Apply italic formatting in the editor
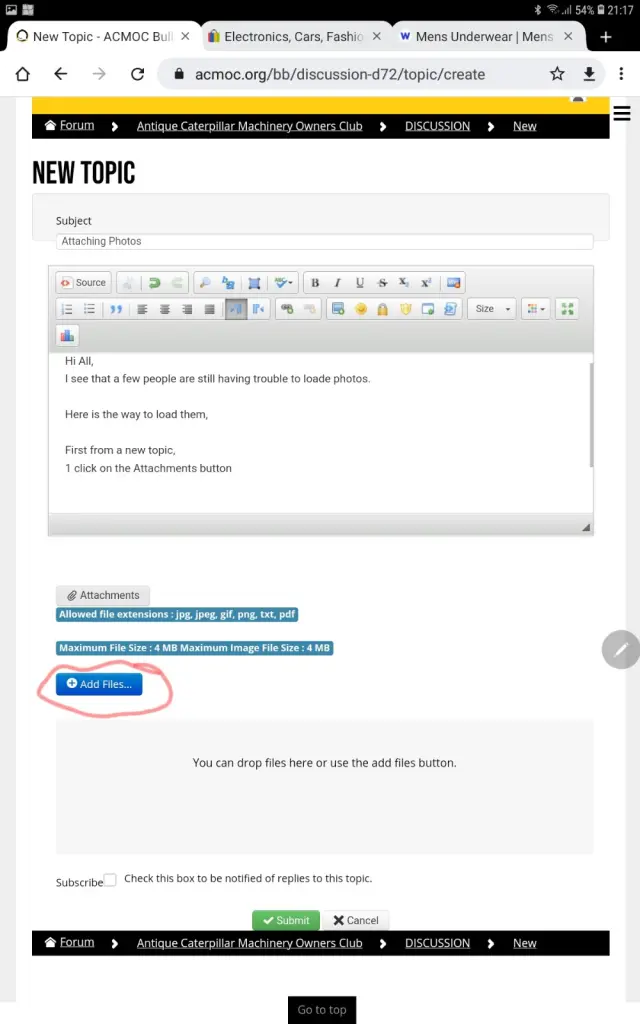The image size is (640, 1024). click(x=338, y=283)
